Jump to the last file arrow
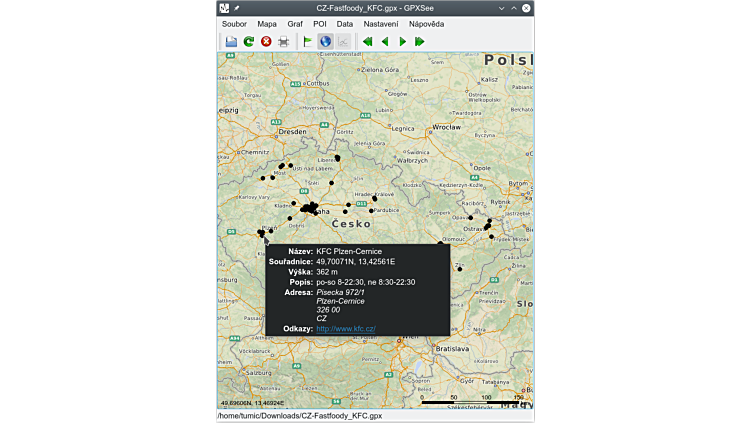Viewport: 752px width, 423px height. (x=419, y=42)
